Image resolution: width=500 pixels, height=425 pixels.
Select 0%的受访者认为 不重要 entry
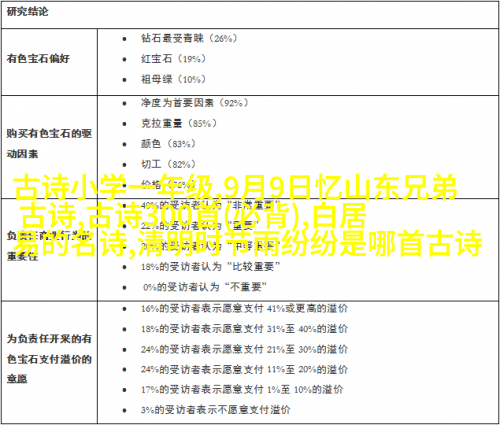coord(205,287)
